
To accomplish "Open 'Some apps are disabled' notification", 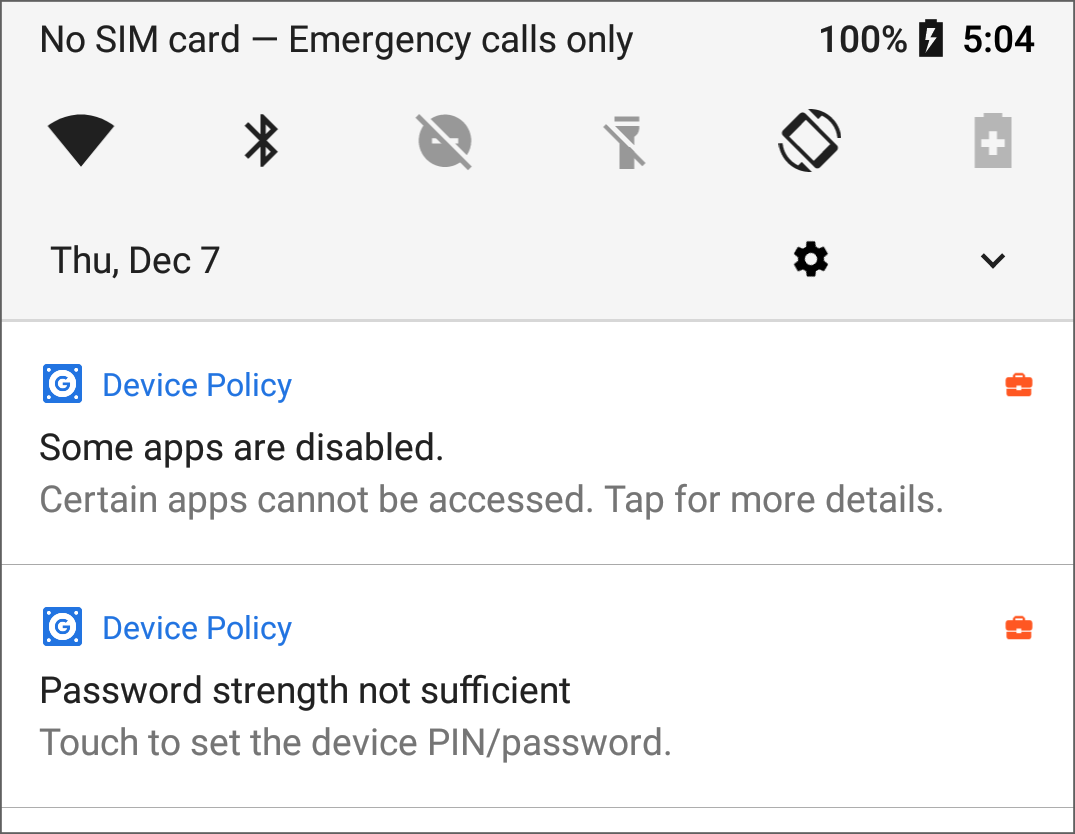I will tap(241, 448).
